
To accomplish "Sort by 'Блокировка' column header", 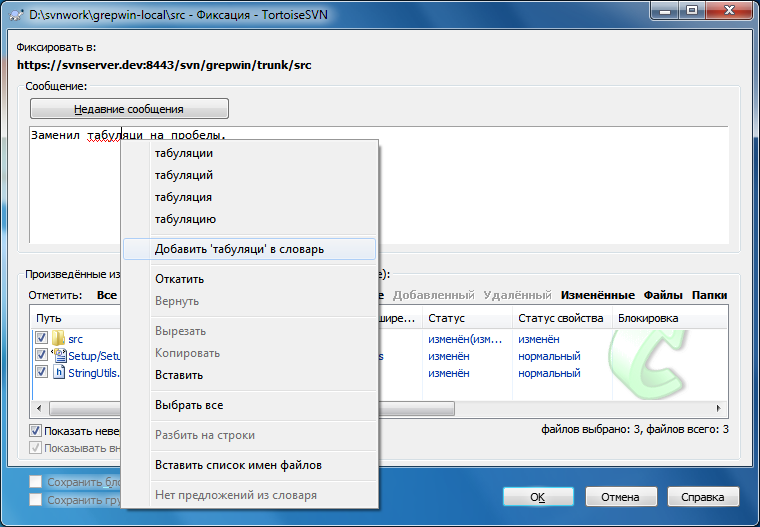I will [669, 319].
